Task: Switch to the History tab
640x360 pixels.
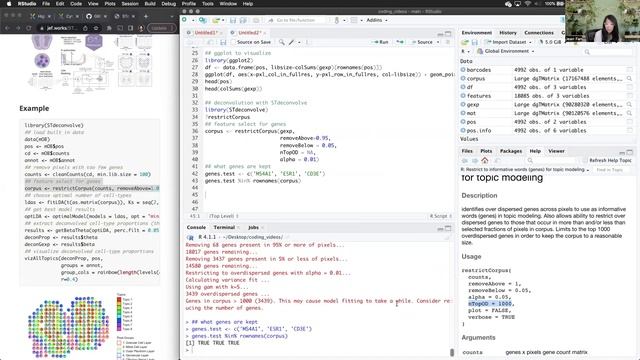Action: (x=508, y=33)
